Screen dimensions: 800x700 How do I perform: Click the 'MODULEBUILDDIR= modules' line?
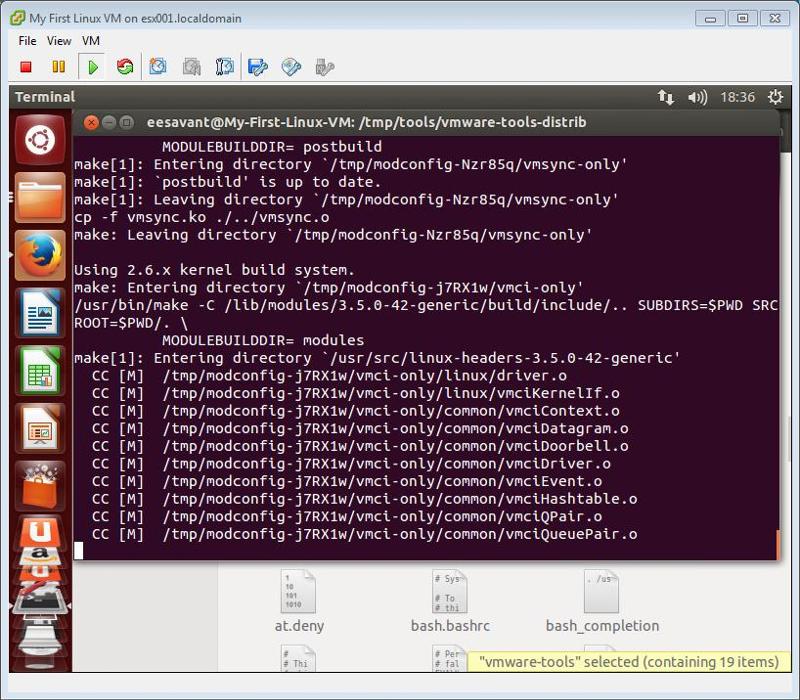click(263, 340)
